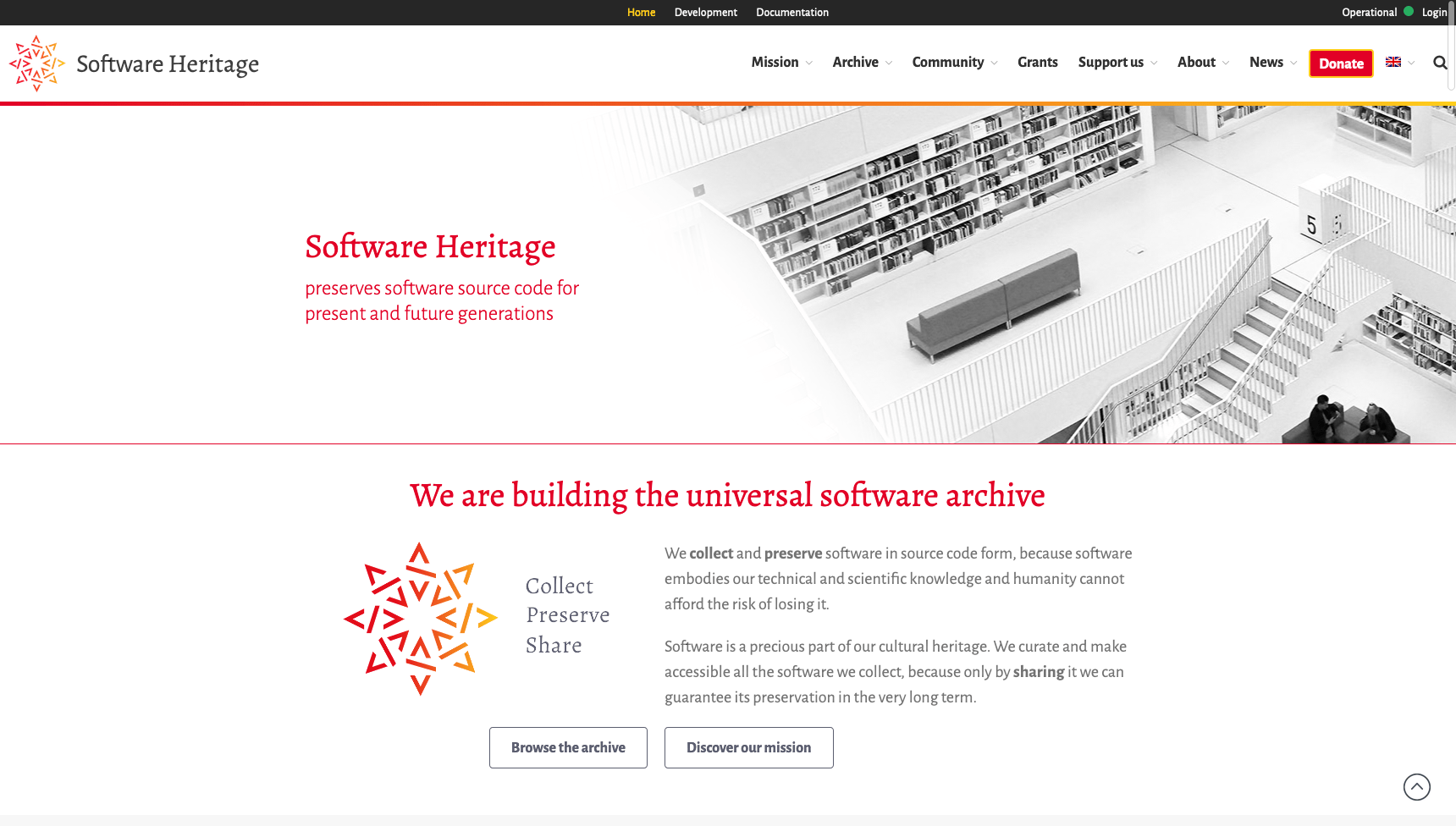This screenshot has height=826, width=1456.
Task: Click the red Donate button
Action: (x=1341, y=63)
